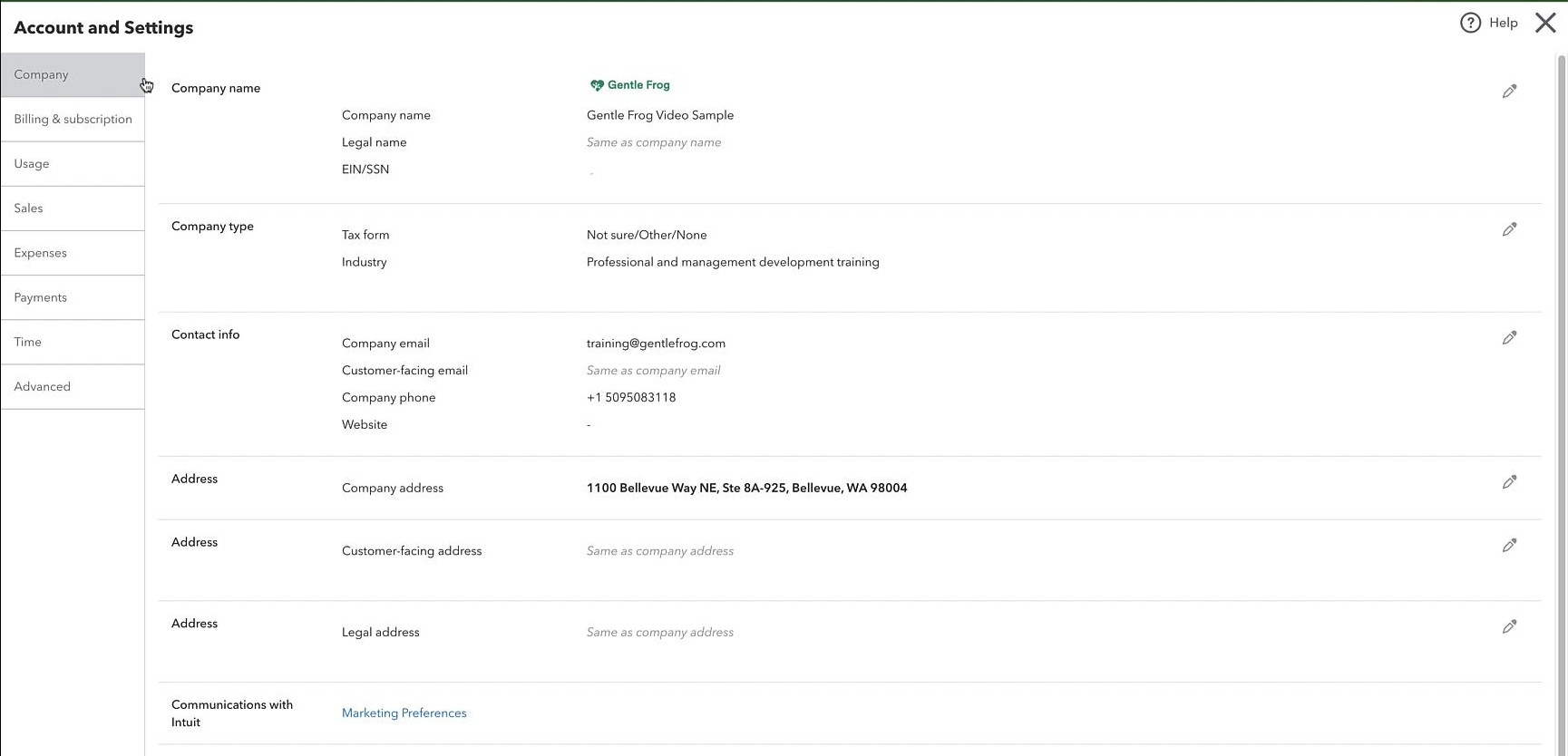The width and height of the screenshot is (1568, 756).
Task: Switch to the Usage tab
Action: click(73, 164)
